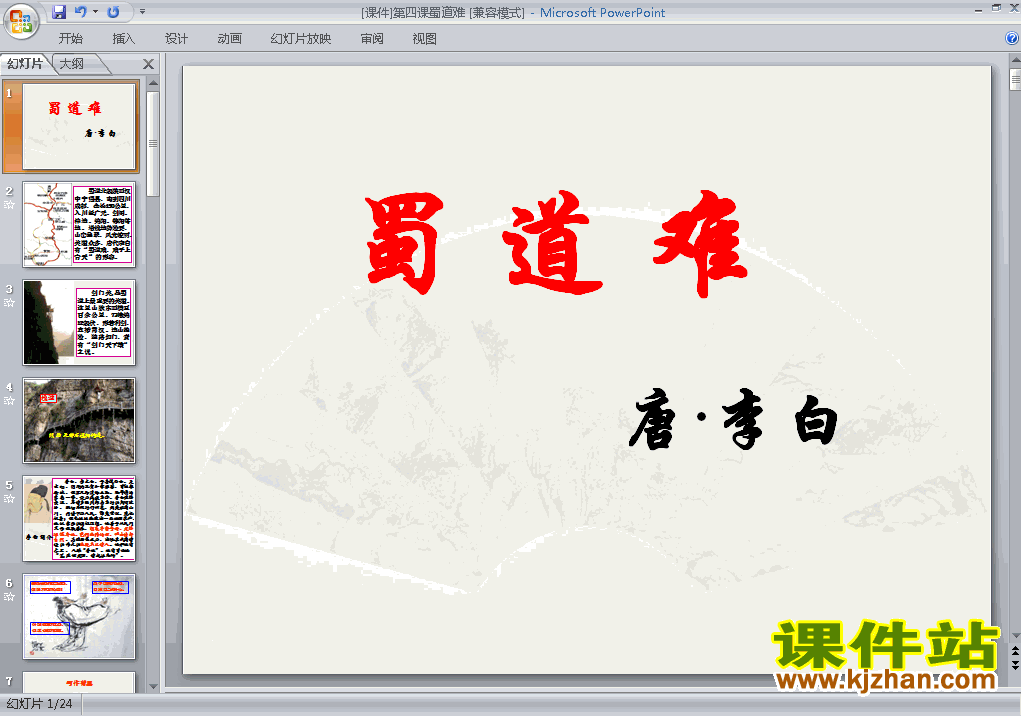Image resolution: width=1021 pixels, height=717 pixels.
Task: Go to previous slide double-arrow button
Action: coord(1015,651)
